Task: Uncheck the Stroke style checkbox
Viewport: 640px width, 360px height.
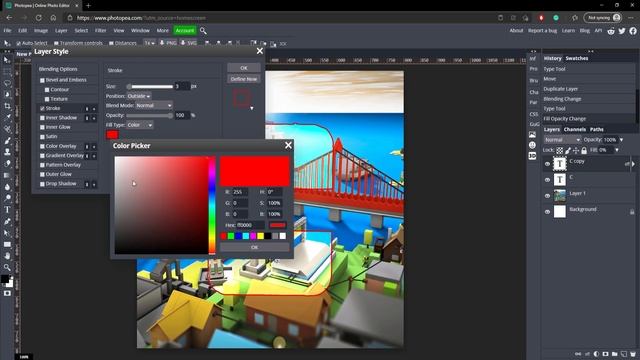Action: point(42,109)
